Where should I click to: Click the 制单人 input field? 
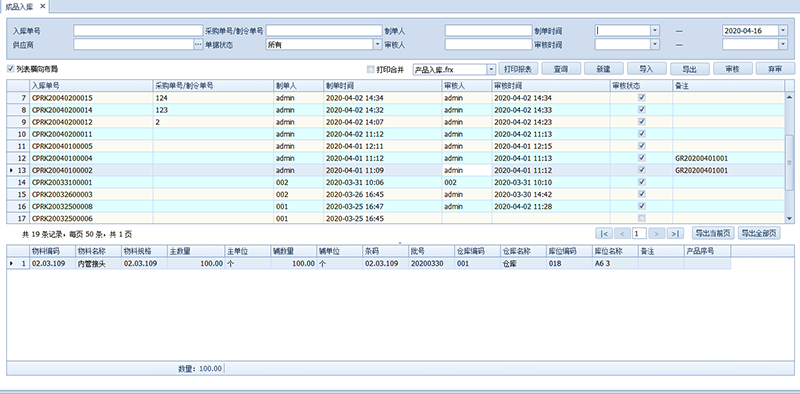pyautogui.click(x=488, y=31)
